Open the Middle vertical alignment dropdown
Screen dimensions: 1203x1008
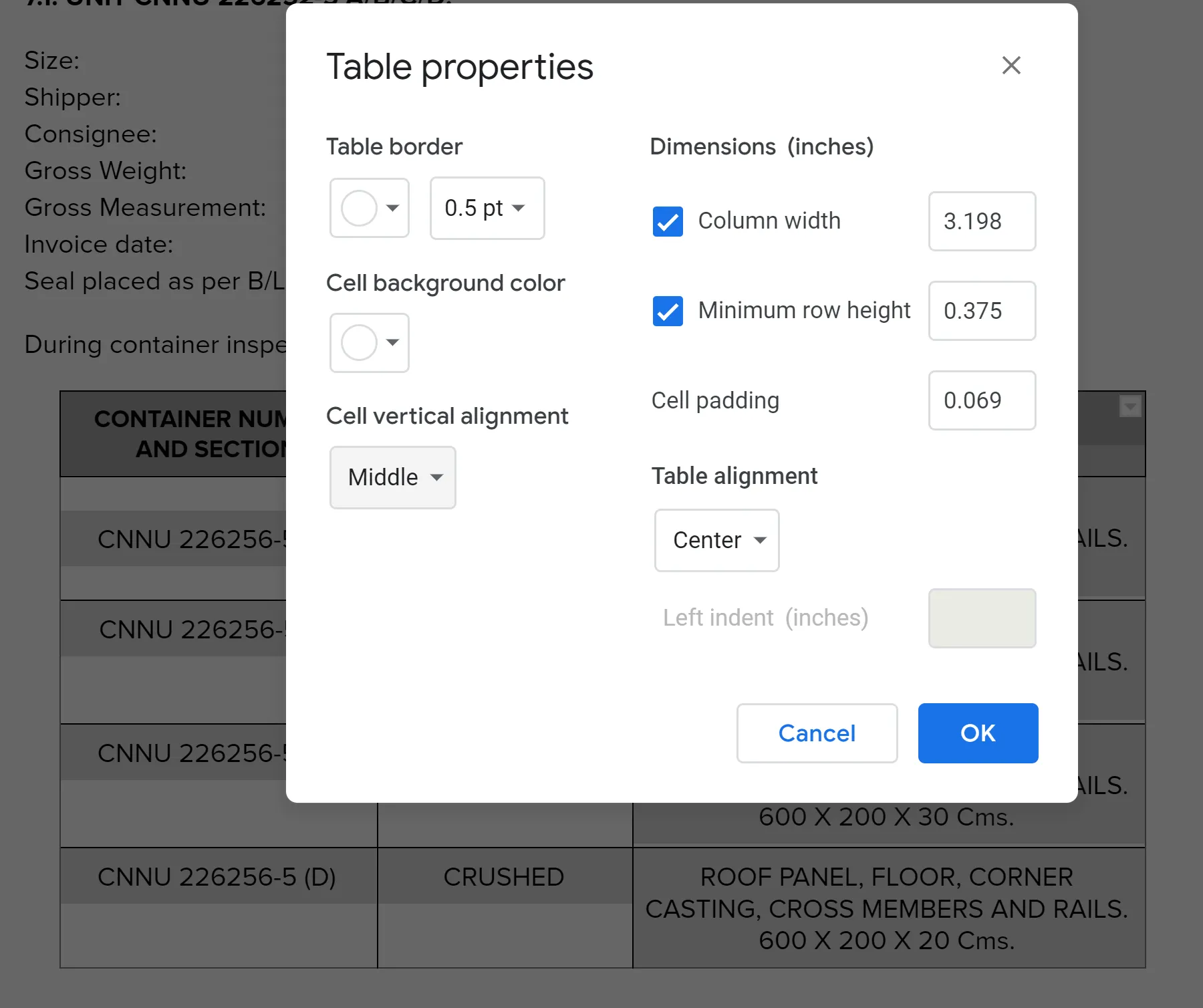393,477
